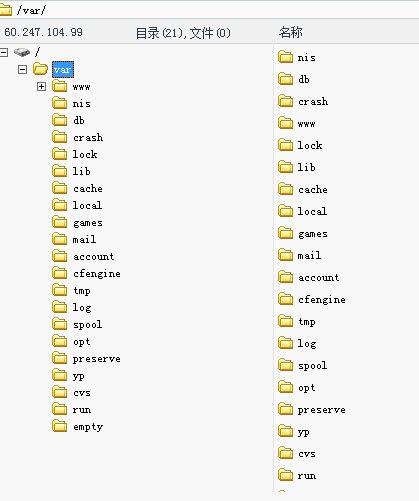The image size is (419, 501).
Task: Click mail folder icon in right list
Action: [286, 255]
